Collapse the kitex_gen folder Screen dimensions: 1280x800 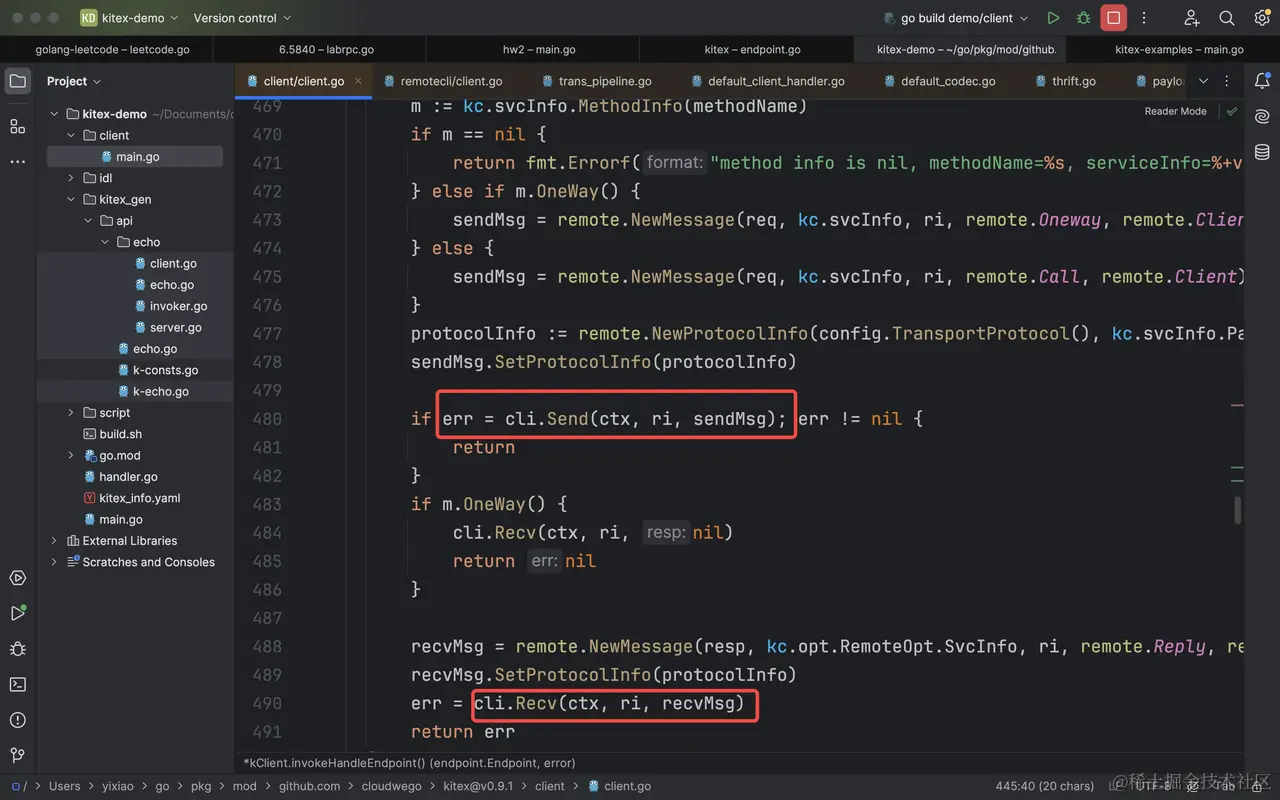[x=71, y=199]
